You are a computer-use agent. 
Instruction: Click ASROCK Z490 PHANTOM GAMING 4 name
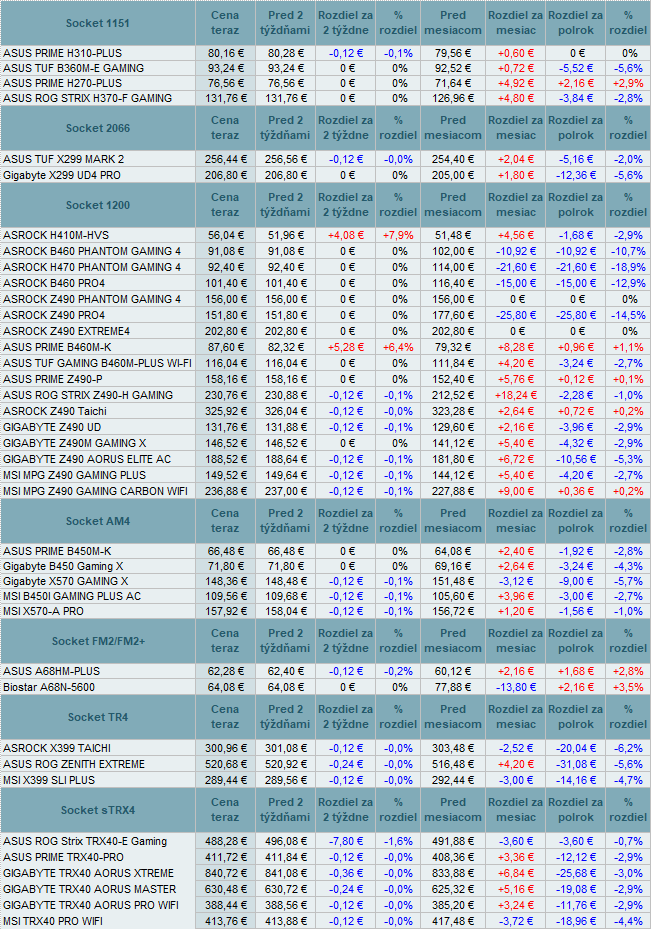[x=92, y=299]
